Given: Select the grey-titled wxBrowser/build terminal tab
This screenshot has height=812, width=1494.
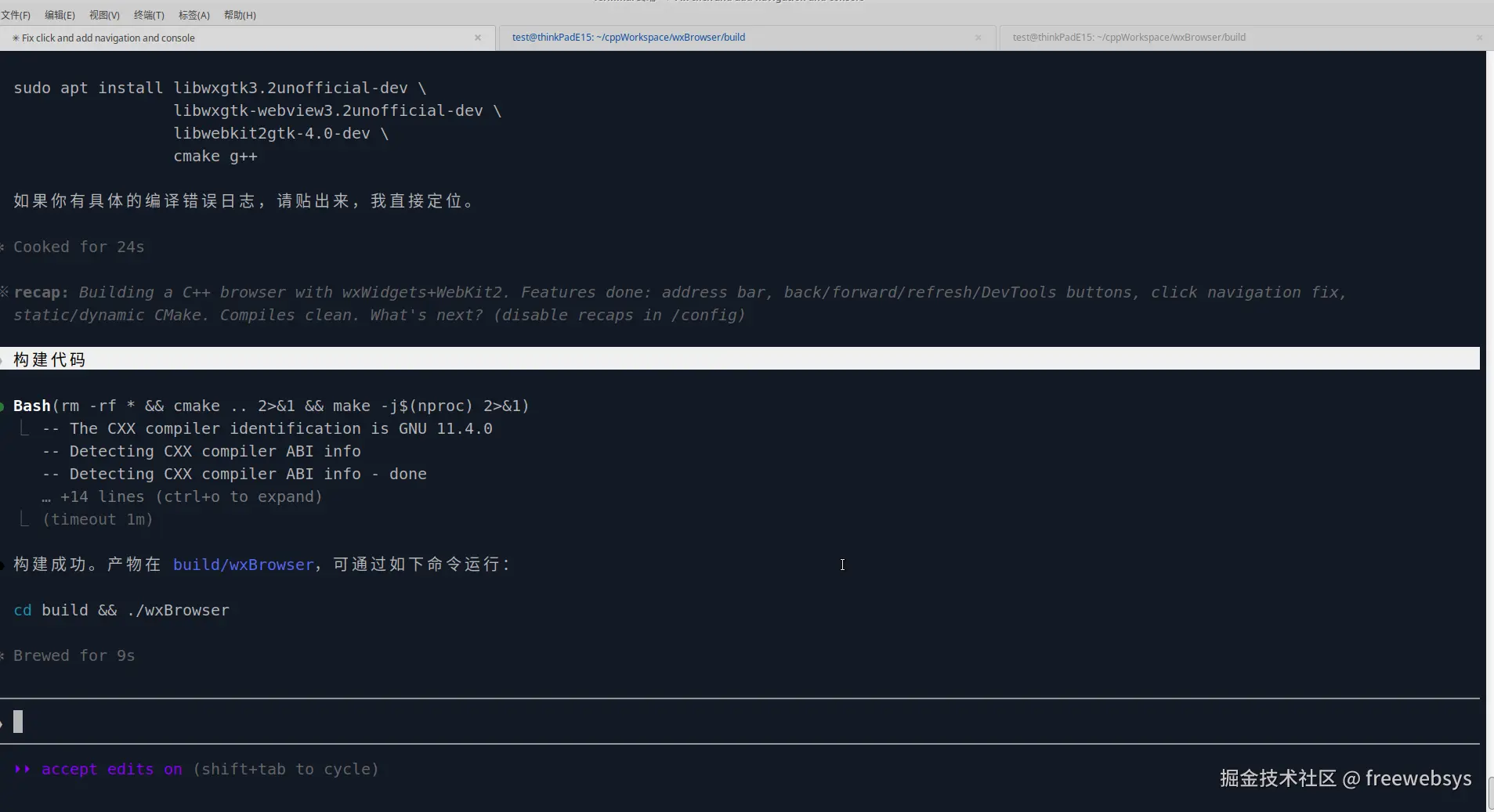Looking at the screenshot, I should [1246, 38].
